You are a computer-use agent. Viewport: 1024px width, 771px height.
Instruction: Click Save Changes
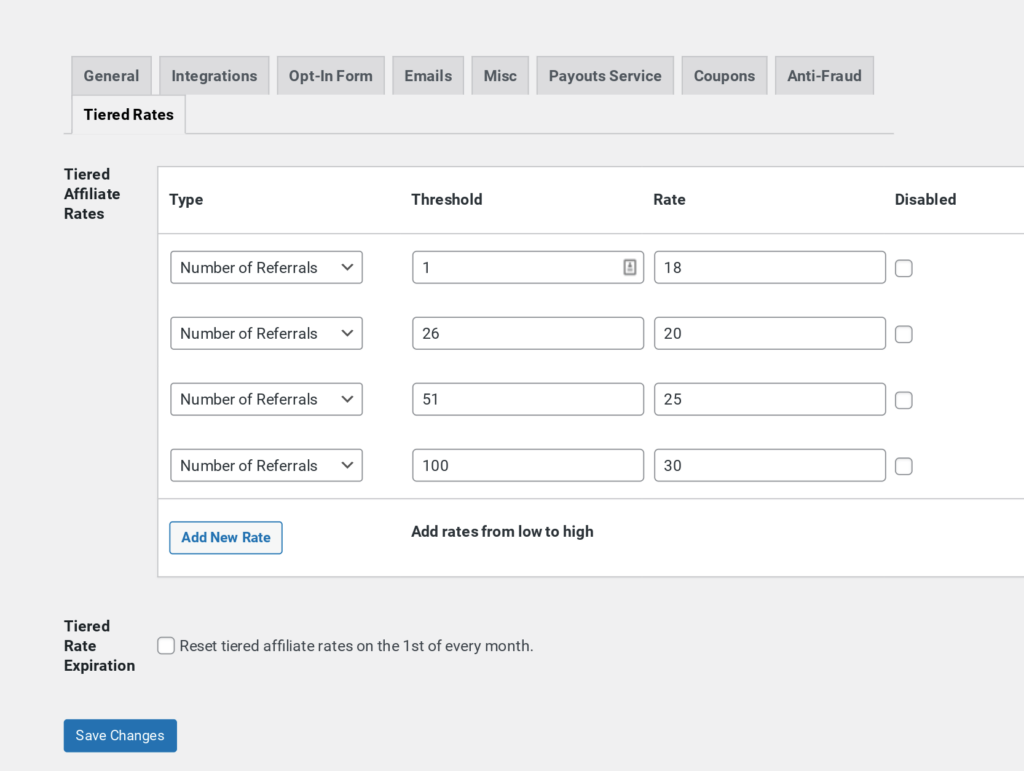(120, 736)
